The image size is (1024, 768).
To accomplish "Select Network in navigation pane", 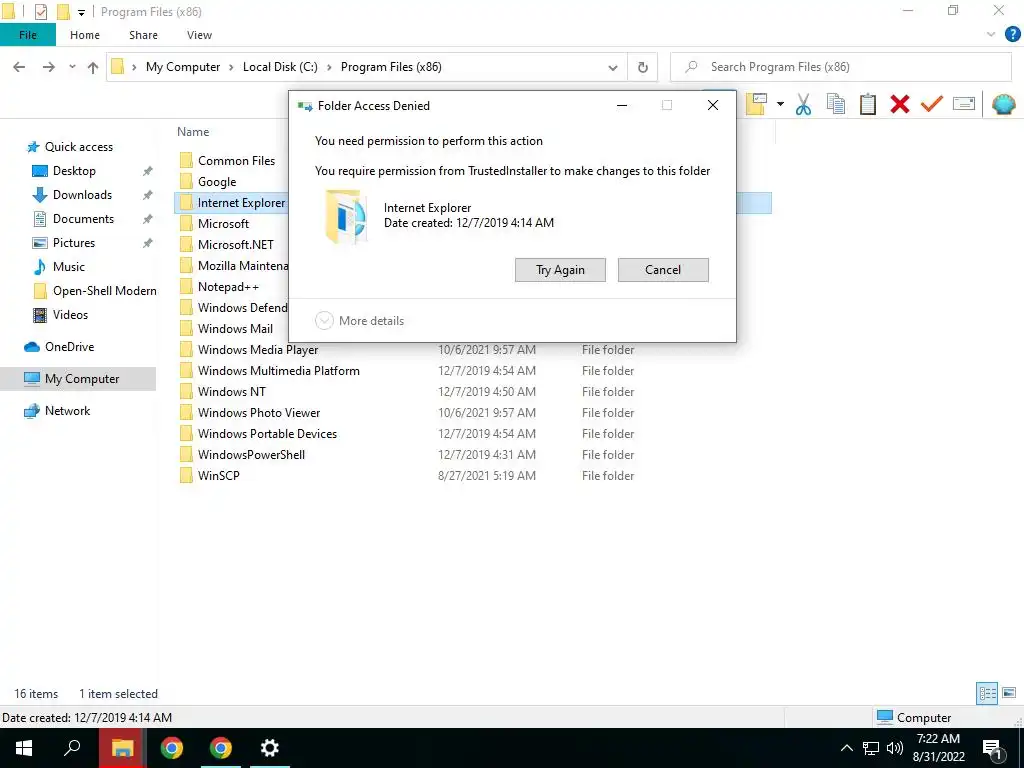I will click(67, 411).
